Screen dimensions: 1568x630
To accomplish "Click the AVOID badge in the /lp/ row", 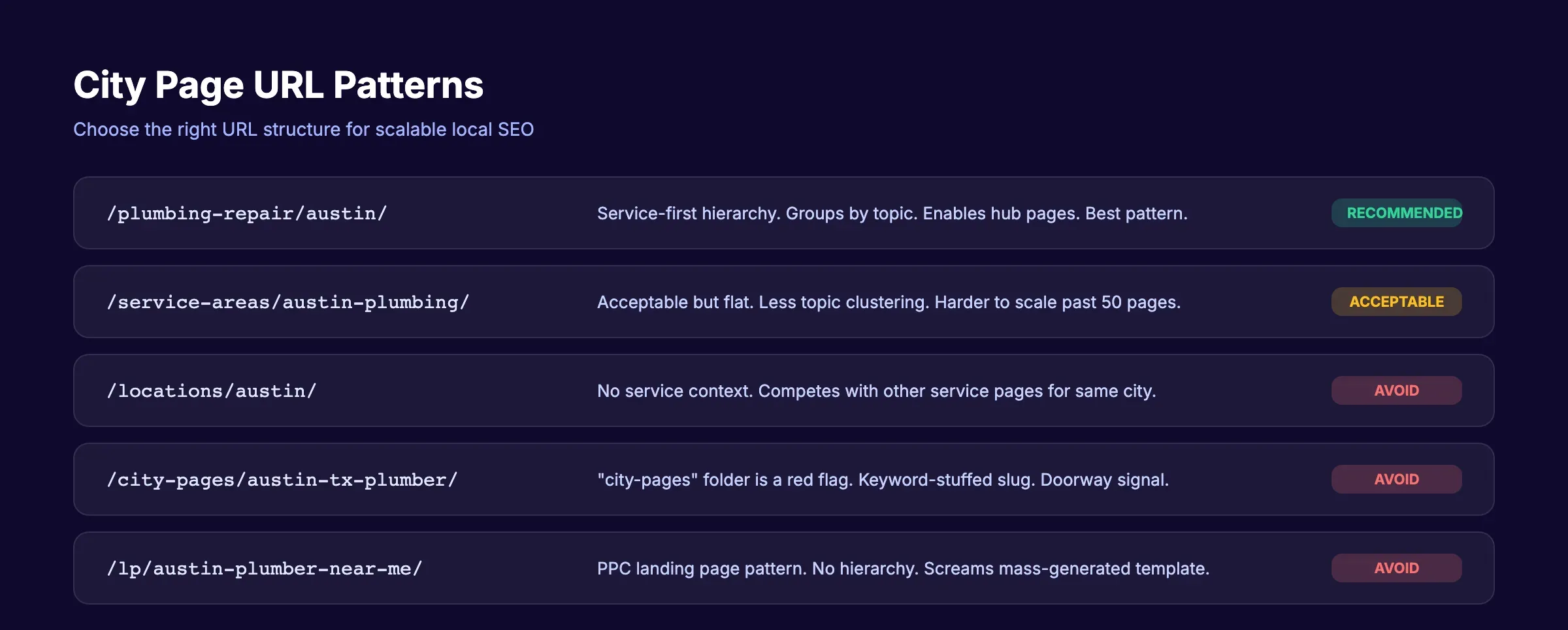I will (x=1397, y=568).
